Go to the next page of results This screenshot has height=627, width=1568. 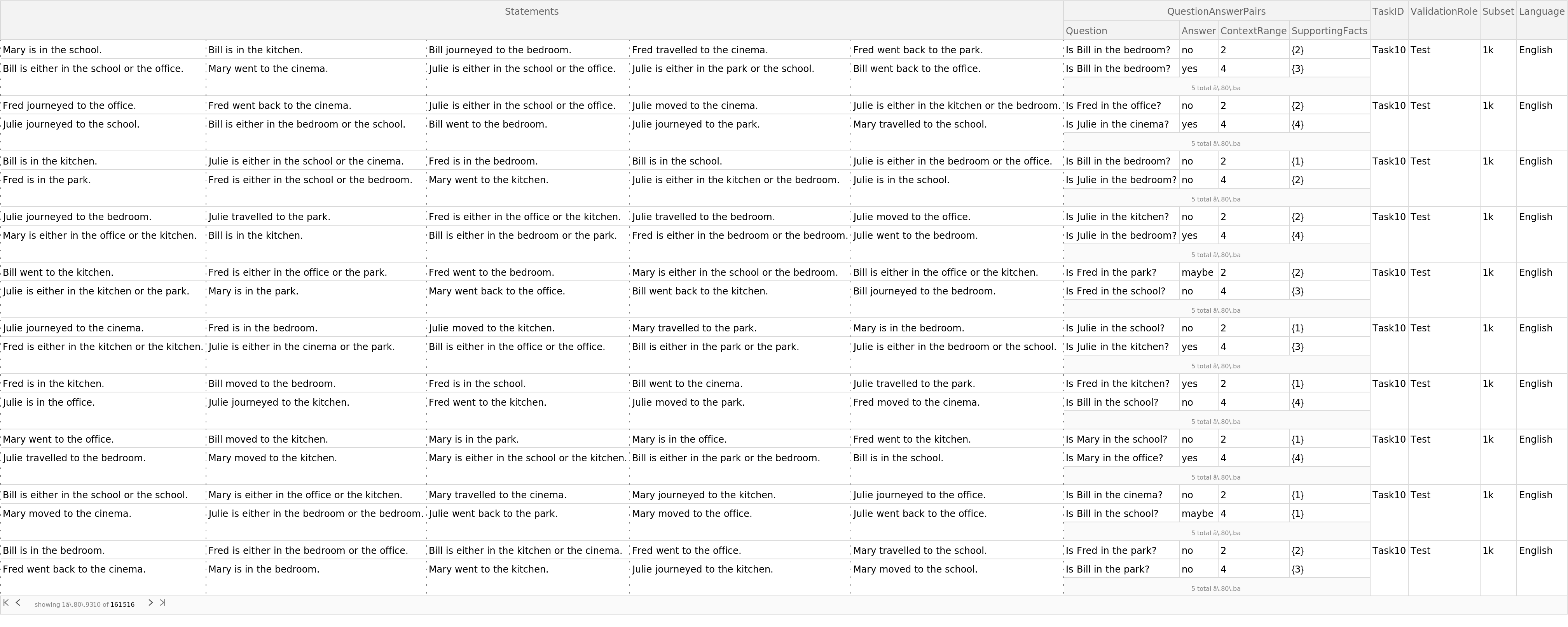(150, 602)
